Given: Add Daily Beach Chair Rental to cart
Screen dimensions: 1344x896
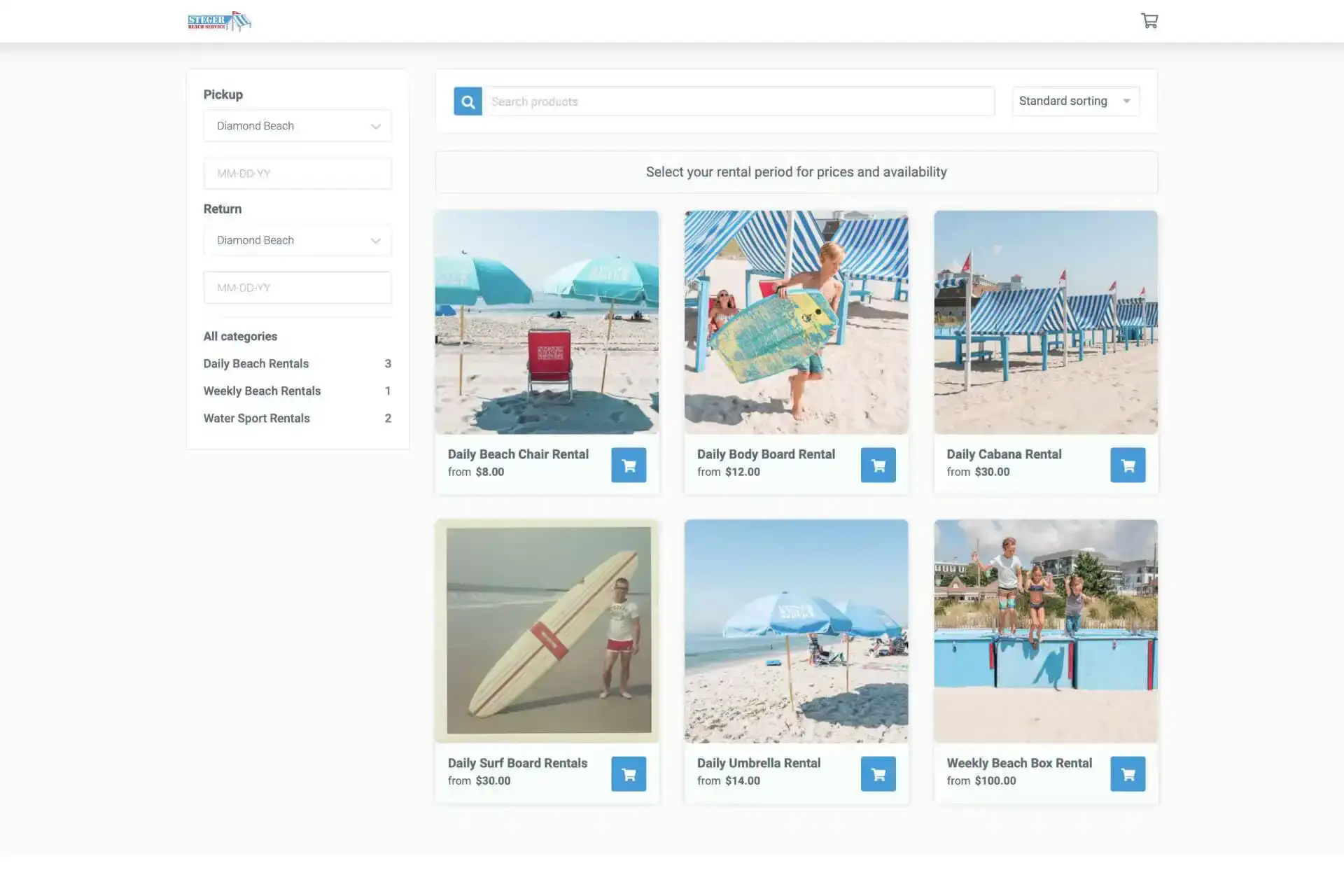Looking at the screenshot, I should click(629, 464).
